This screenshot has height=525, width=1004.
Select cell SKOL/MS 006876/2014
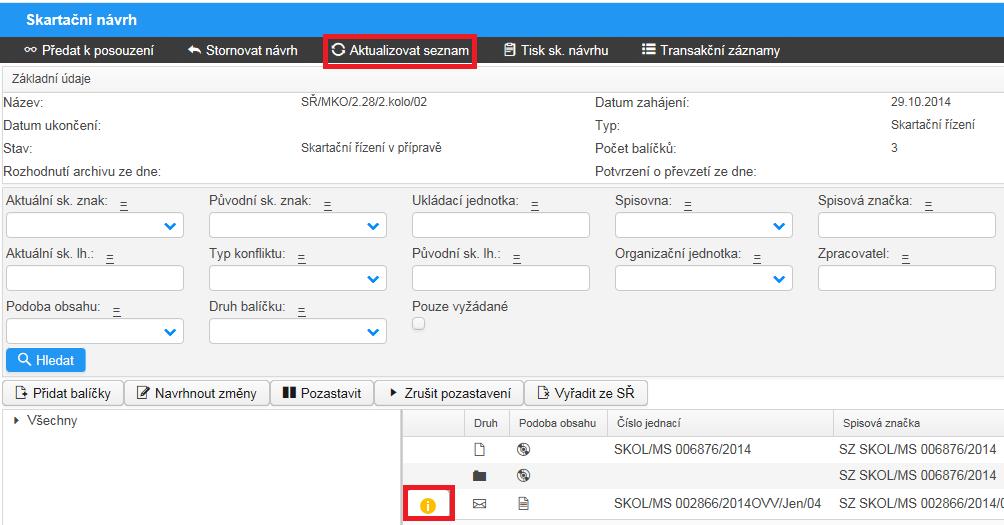pyautogui.click(x=682, y=449)
